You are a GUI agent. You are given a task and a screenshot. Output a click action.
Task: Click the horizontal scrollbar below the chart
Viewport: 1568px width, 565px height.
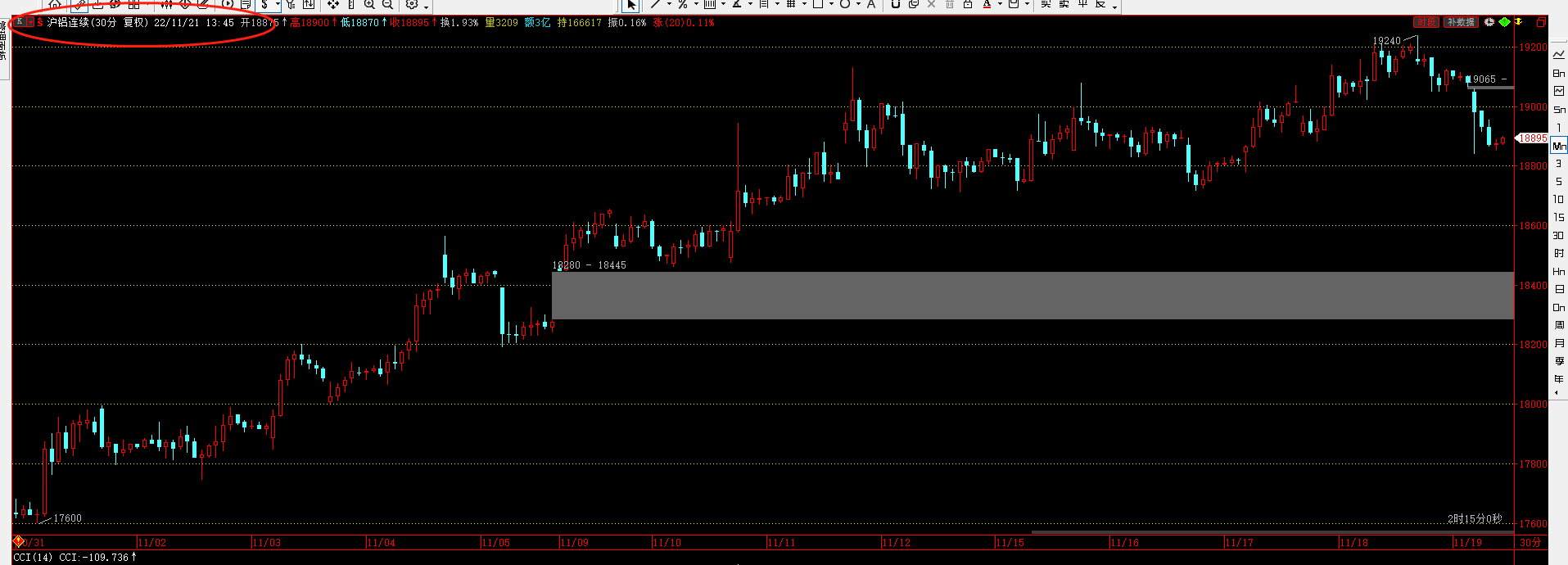(1272, 532)
